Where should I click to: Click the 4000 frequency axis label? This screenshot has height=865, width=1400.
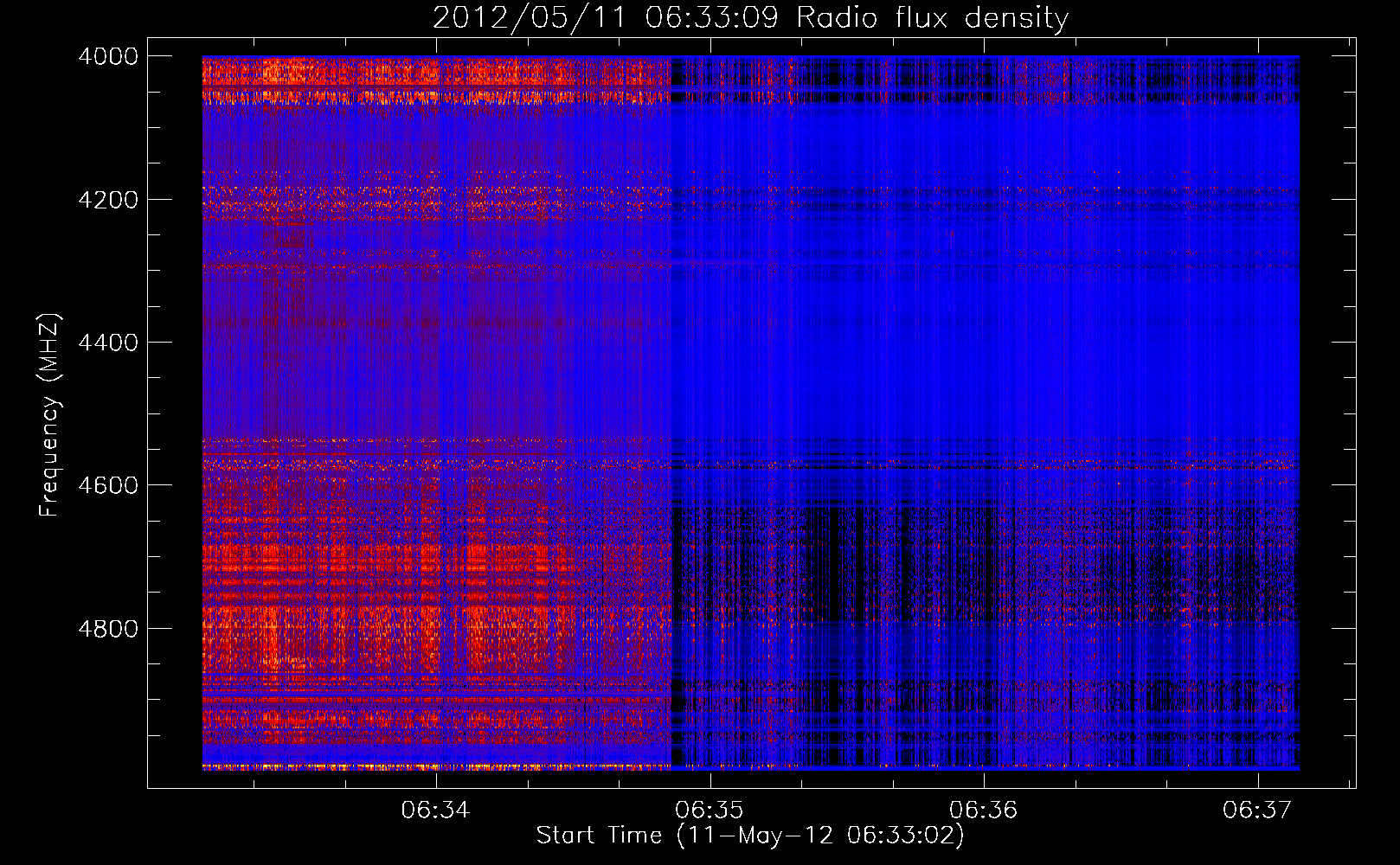pyautogui.click(x=108, y=56)
